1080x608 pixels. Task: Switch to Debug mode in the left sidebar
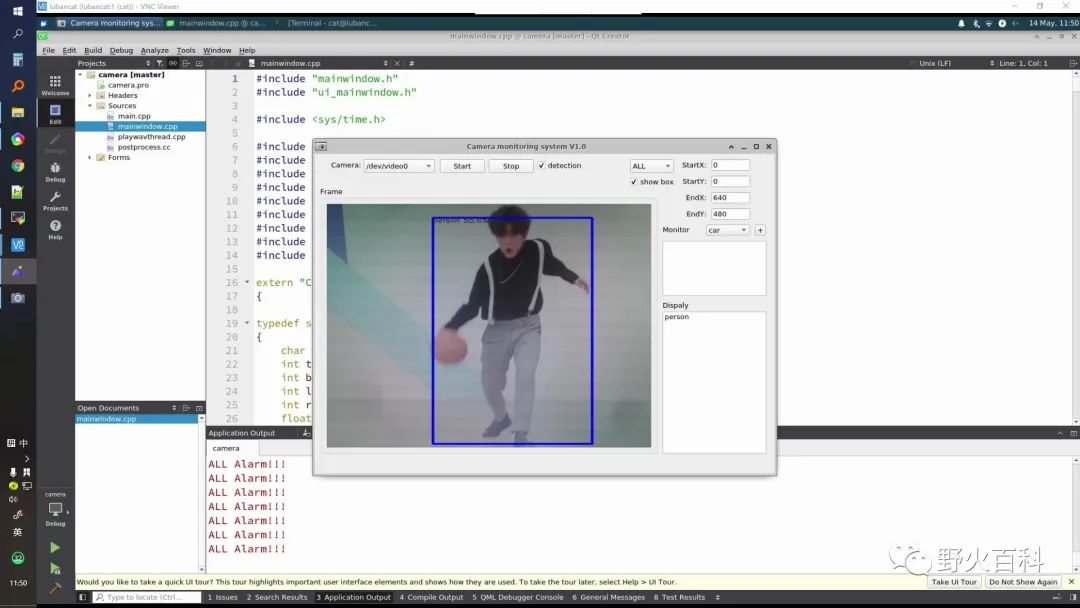(x=55, y=171)
